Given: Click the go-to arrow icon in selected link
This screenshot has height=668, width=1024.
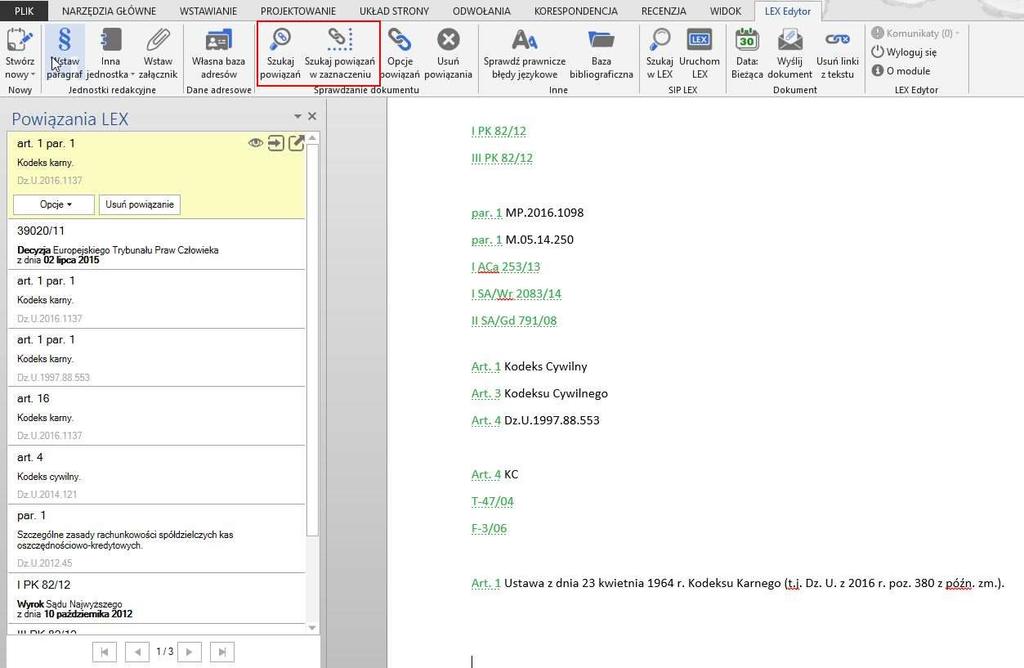Looking at the screenshot, I should pos(276,143).
